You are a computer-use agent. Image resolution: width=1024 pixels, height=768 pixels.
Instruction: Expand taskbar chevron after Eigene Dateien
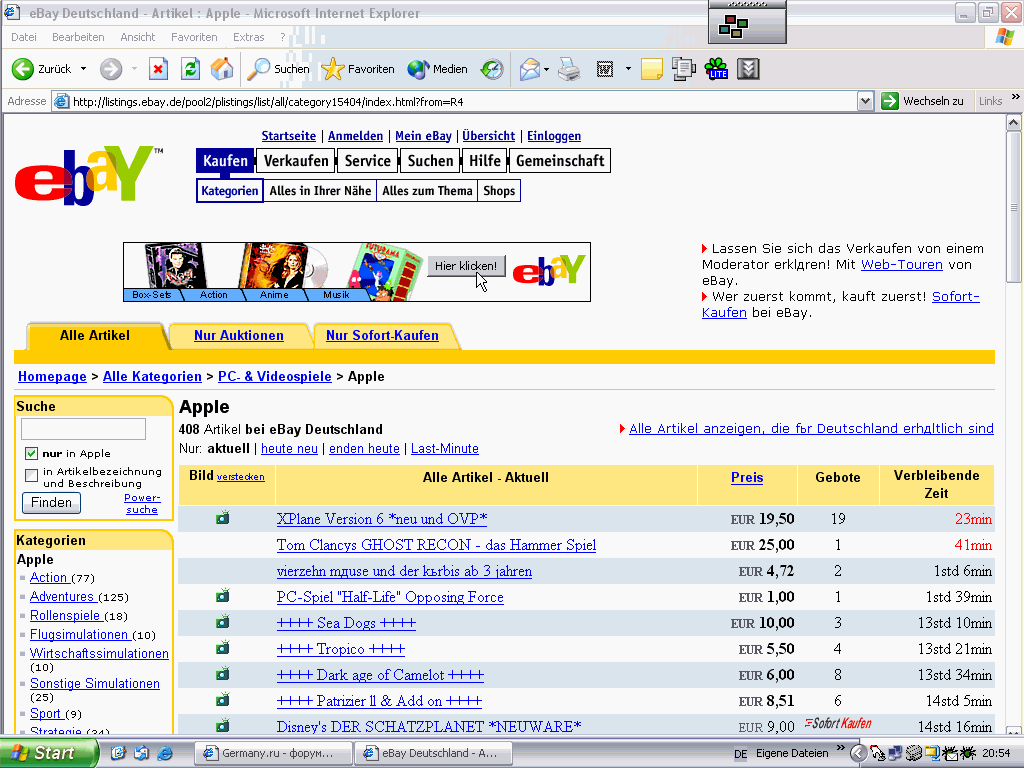coord(840,748)
